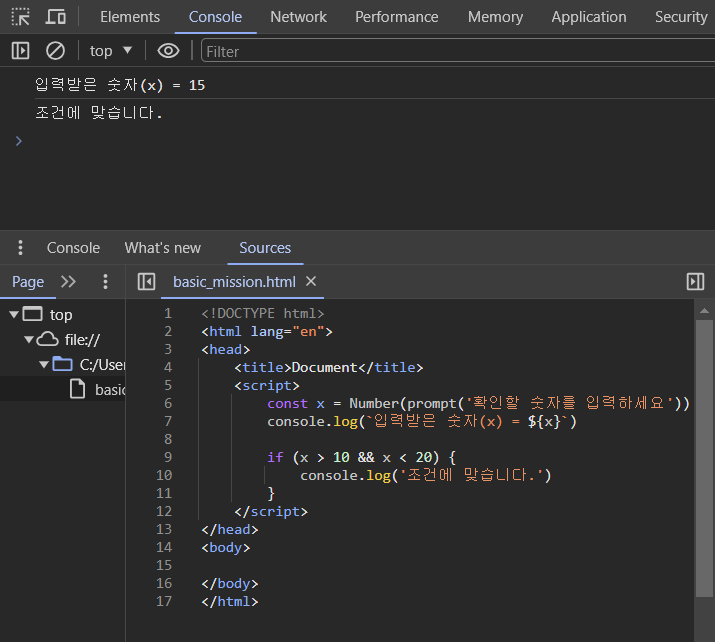Clear the console with the ban icon
The width and height of the screenshot is (715, 642).
(56, 51)
